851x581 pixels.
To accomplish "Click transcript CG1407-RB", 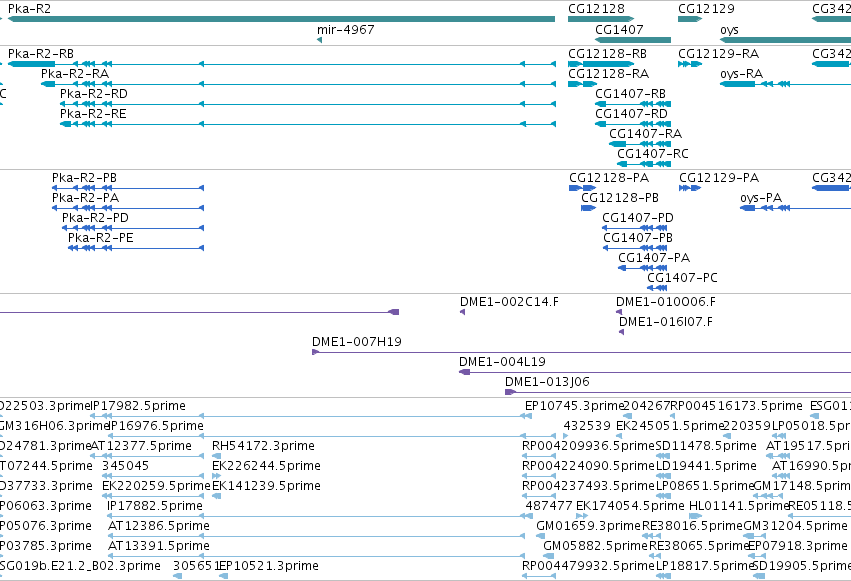I will click(x=631, y=94).
